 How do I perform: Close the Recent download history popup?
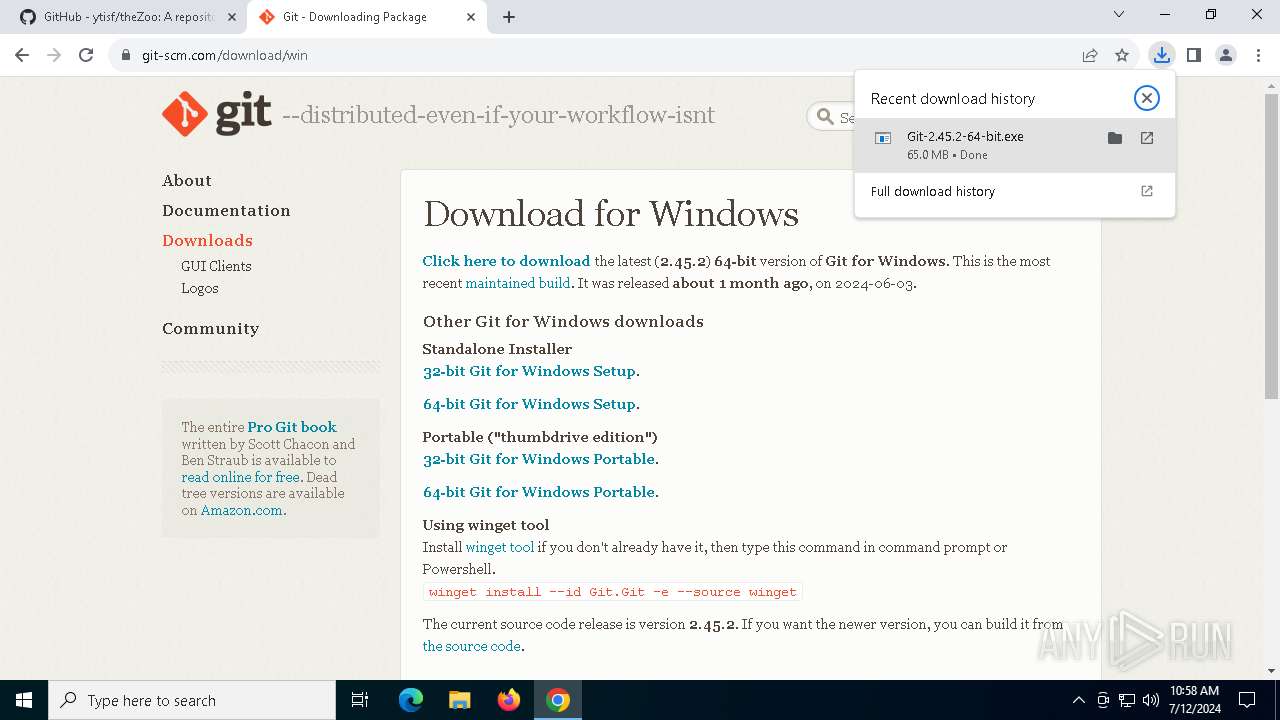pos(1147,98)
